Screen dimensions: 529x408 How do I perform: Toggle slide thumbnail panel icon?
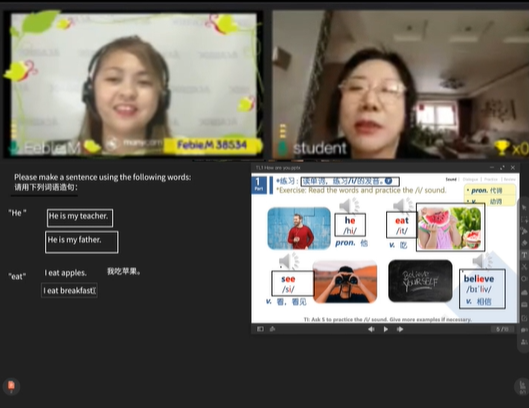click(x=260, y=329)
